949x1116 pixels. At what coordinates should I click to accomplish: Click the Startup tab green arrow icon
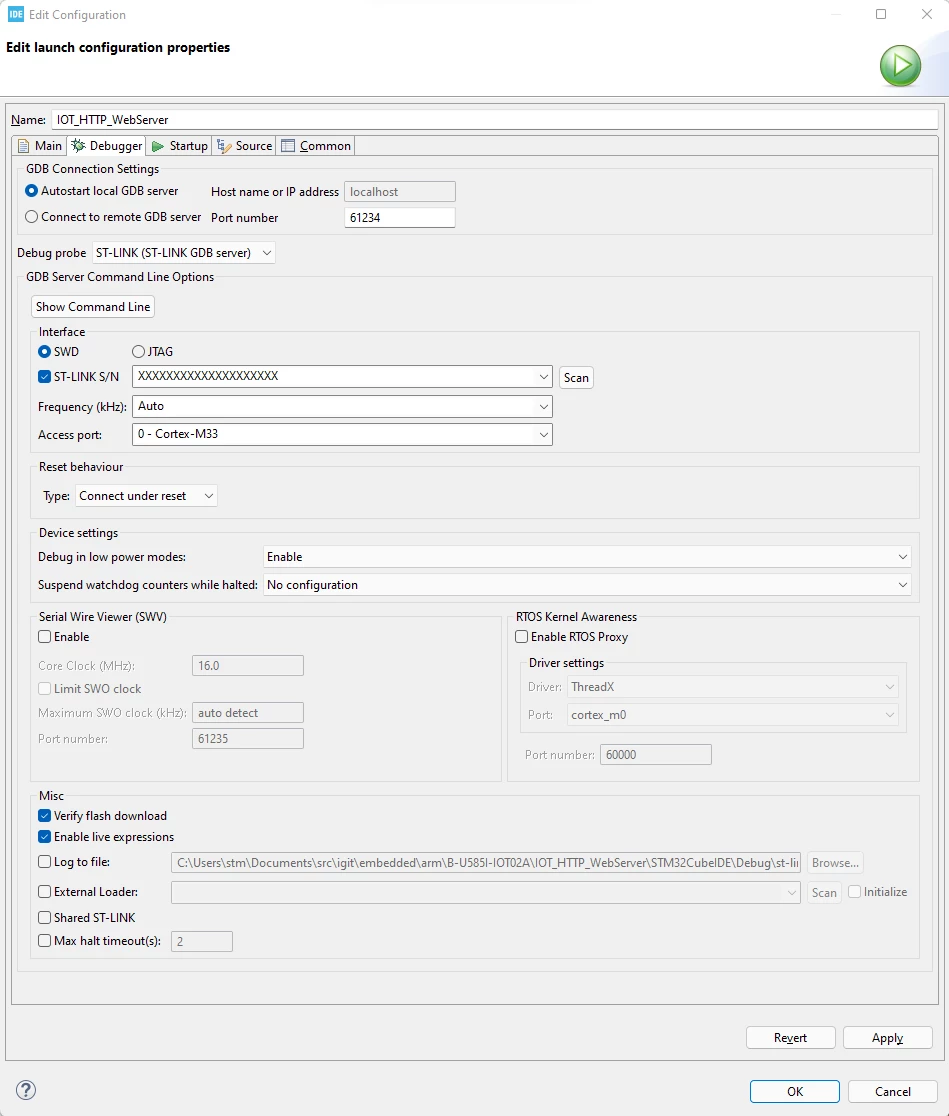[158, 146]
